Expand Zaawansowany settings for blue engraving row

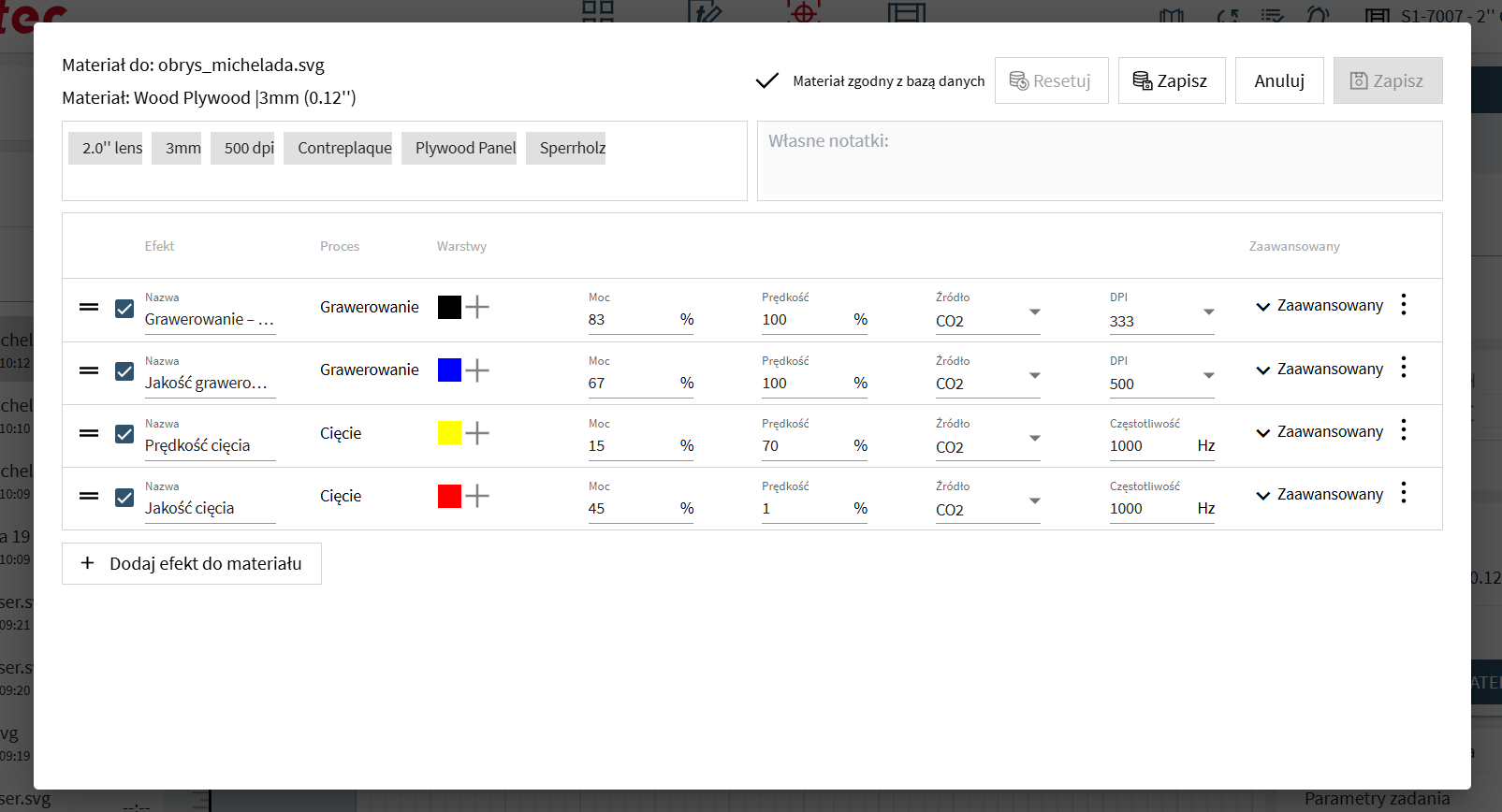(1319, 370)
